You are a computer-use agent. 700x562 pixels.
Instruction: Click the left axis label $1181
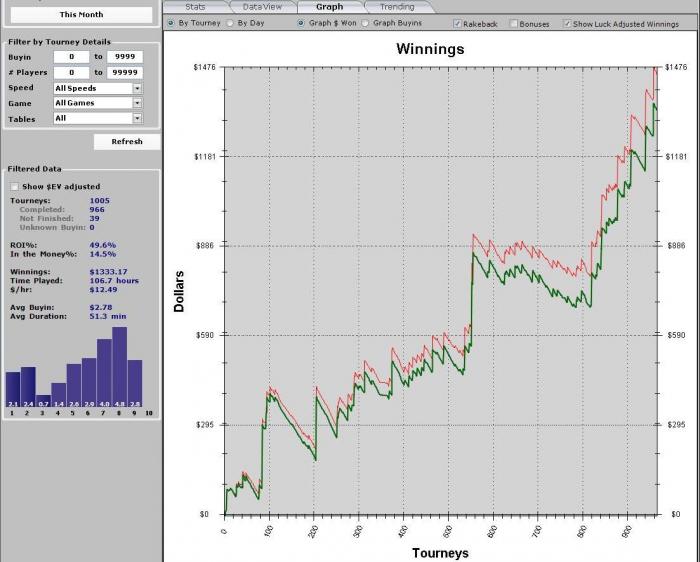tap(204, 157)
